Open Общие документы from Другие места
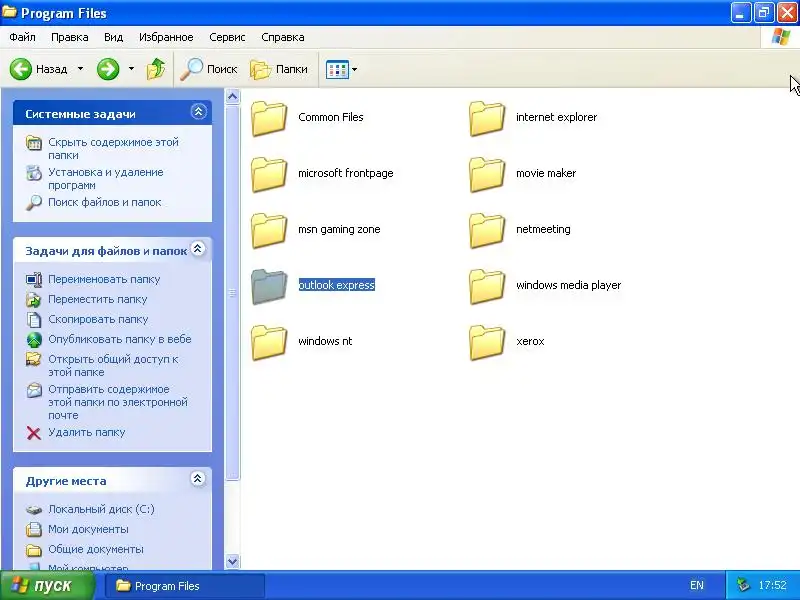The width and height of the screenshot is (800, 600). click(96, 549)
